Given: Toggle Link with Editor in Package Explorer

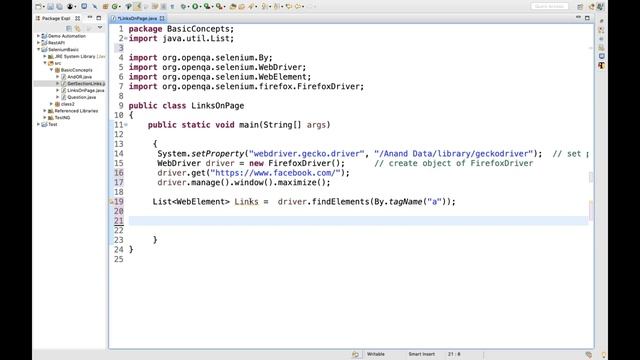Looking at the screenshot, I should pyautogui.click(x=78, y=28).
